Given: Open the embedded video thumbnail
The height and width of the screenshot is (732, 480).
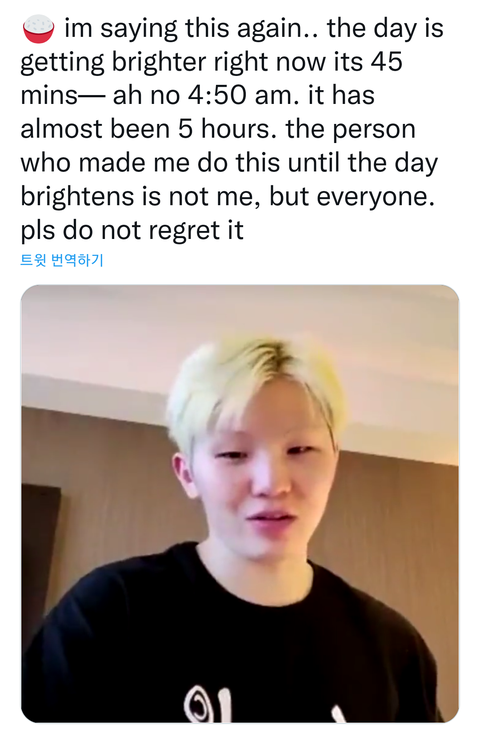Looking at the screenshot, I should (240, 504).
